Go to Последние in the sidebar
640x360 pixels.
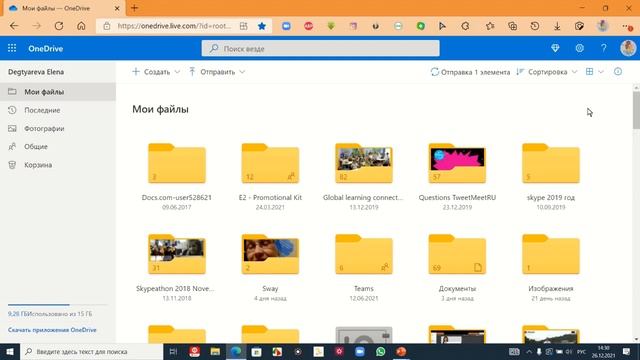58,110
